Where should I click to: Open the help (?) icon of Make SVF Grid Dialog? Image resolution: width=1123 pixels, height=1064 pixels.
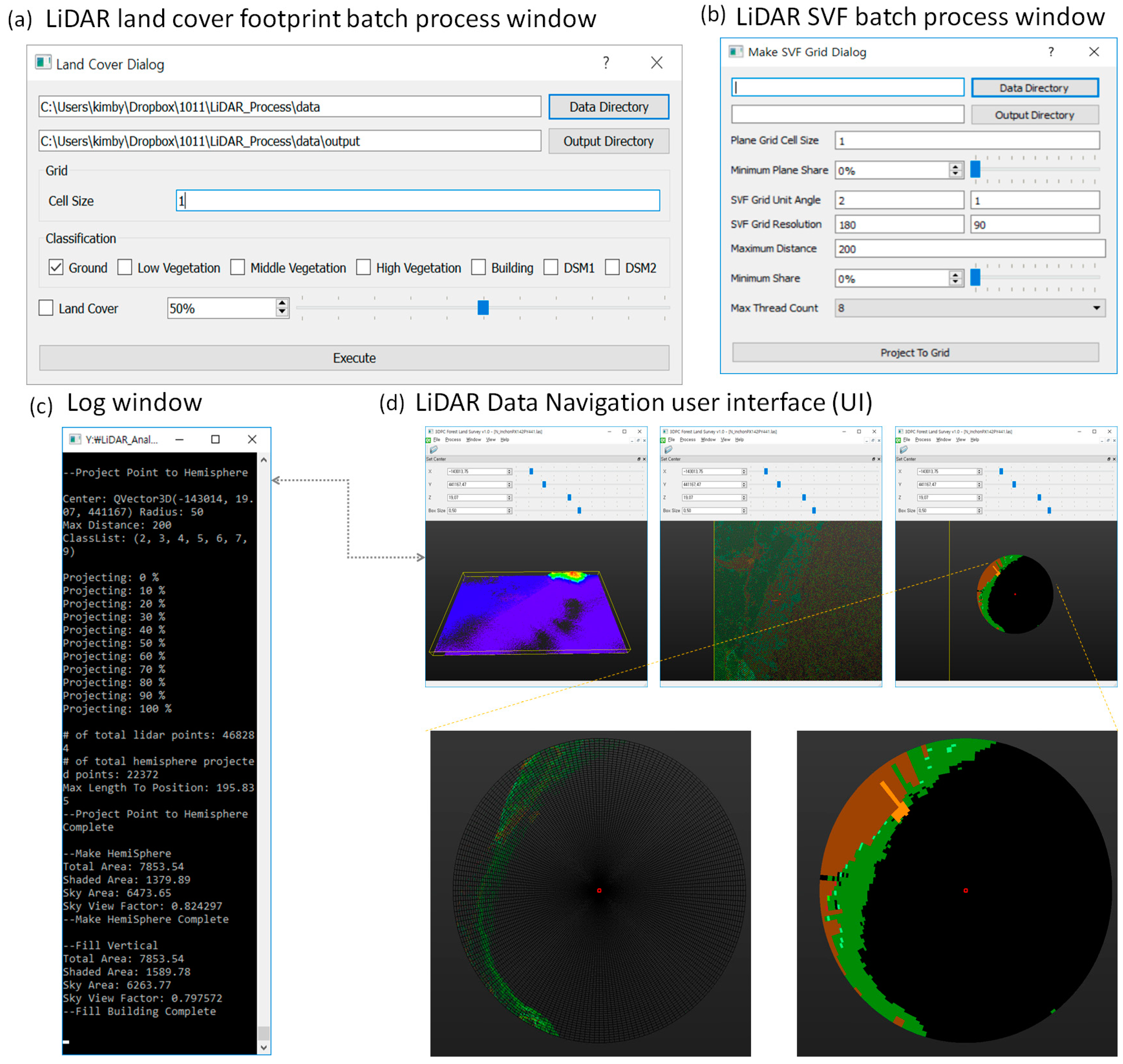coord(1052,52)
